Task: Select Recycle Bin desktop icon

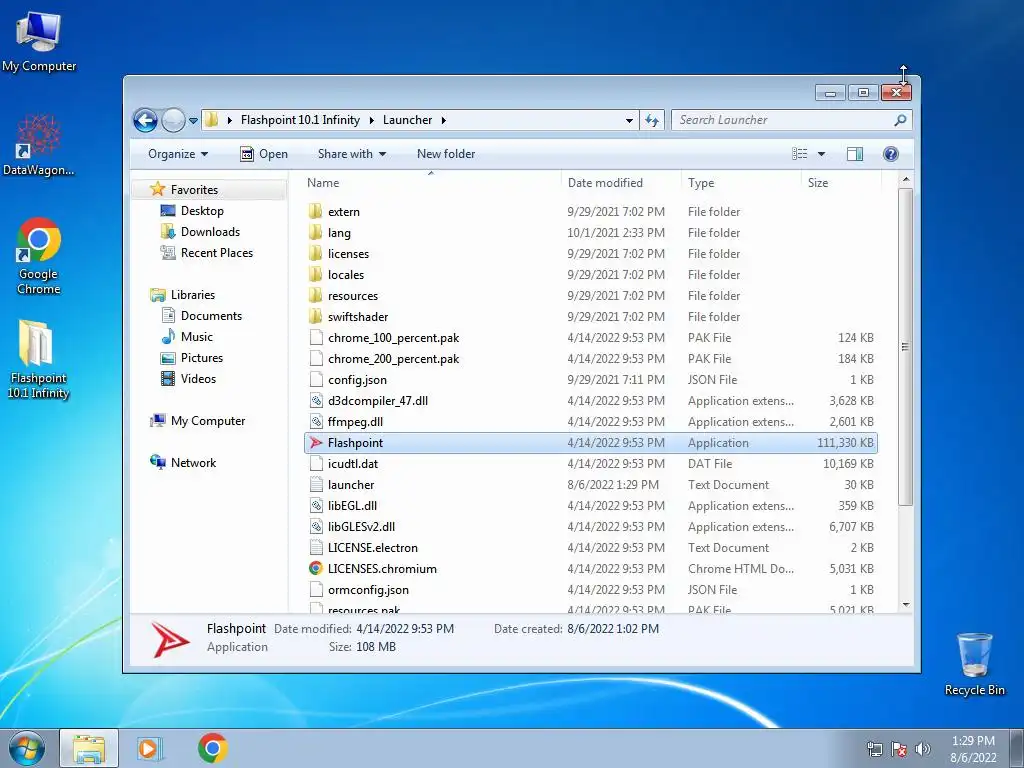Action: click(x=974, y=664)
